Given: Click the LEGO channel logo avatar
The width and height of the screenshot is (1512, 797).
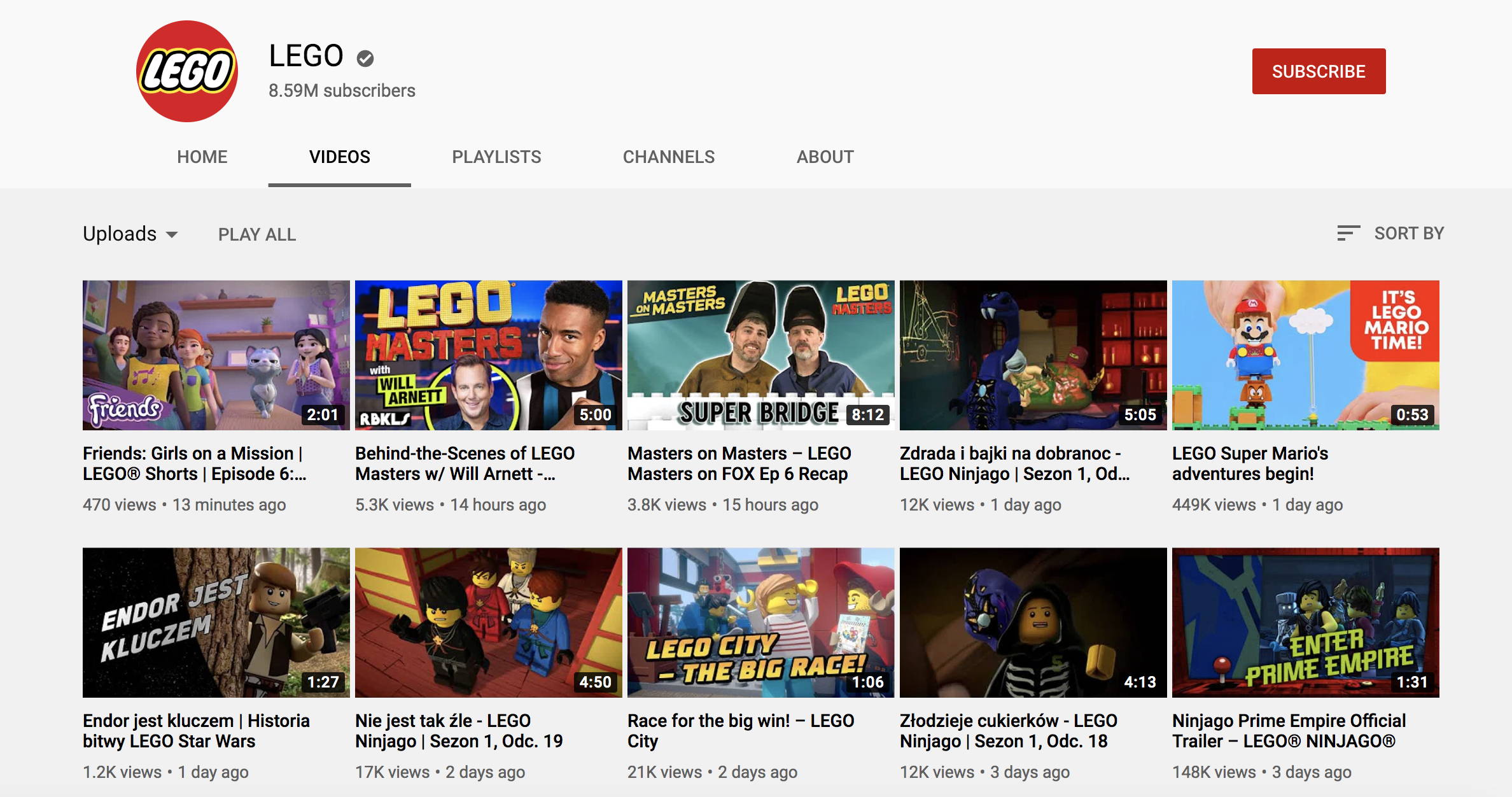Looking at the screenshot, I should (187, 71).
